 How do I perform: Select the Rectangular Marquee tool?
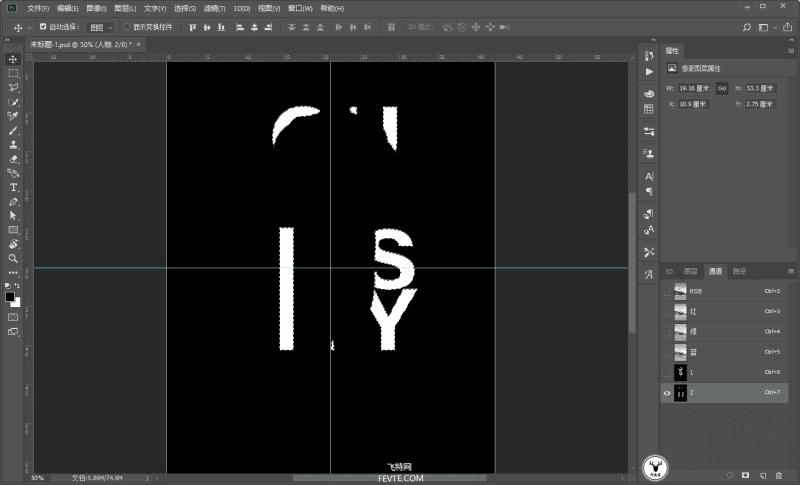point(14,74)
